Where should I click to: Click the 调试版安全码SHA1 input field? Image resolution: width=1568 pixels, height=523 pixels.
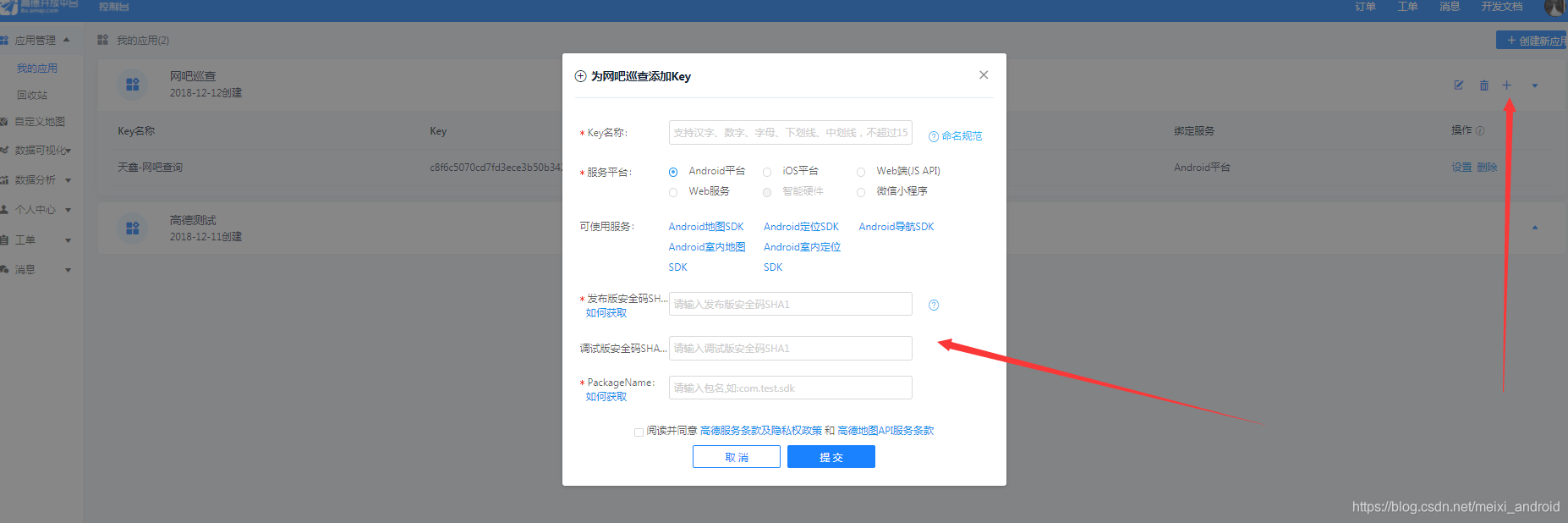[790, 348]
